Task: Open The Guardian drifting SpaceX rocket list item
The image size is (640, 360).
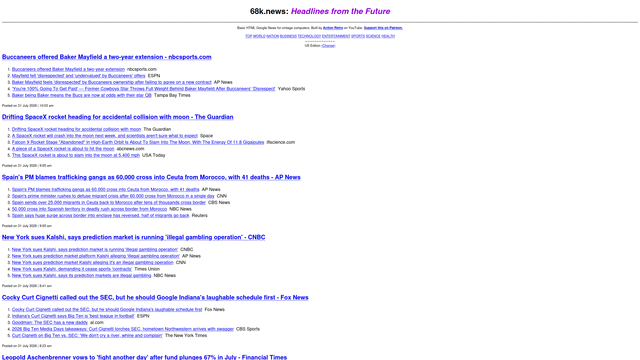Action: 76,129
